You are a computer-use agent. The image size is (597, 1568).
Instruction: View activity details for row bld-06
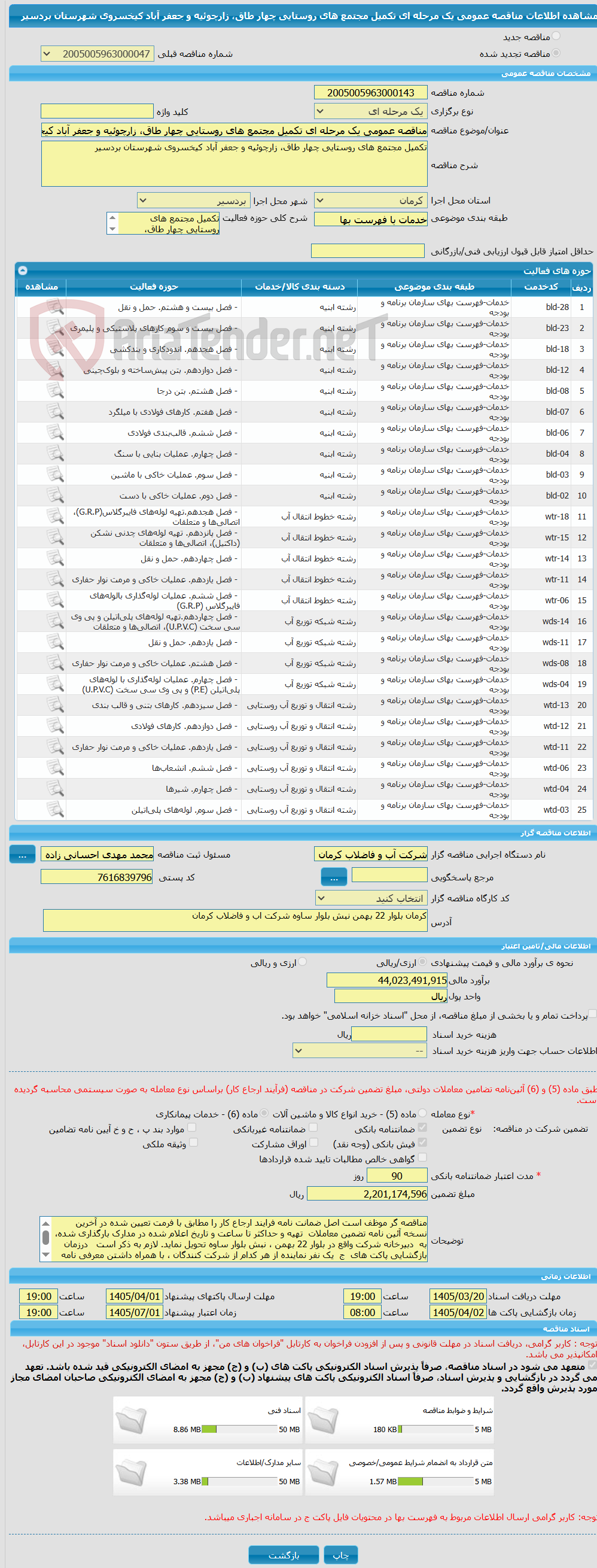56,433
